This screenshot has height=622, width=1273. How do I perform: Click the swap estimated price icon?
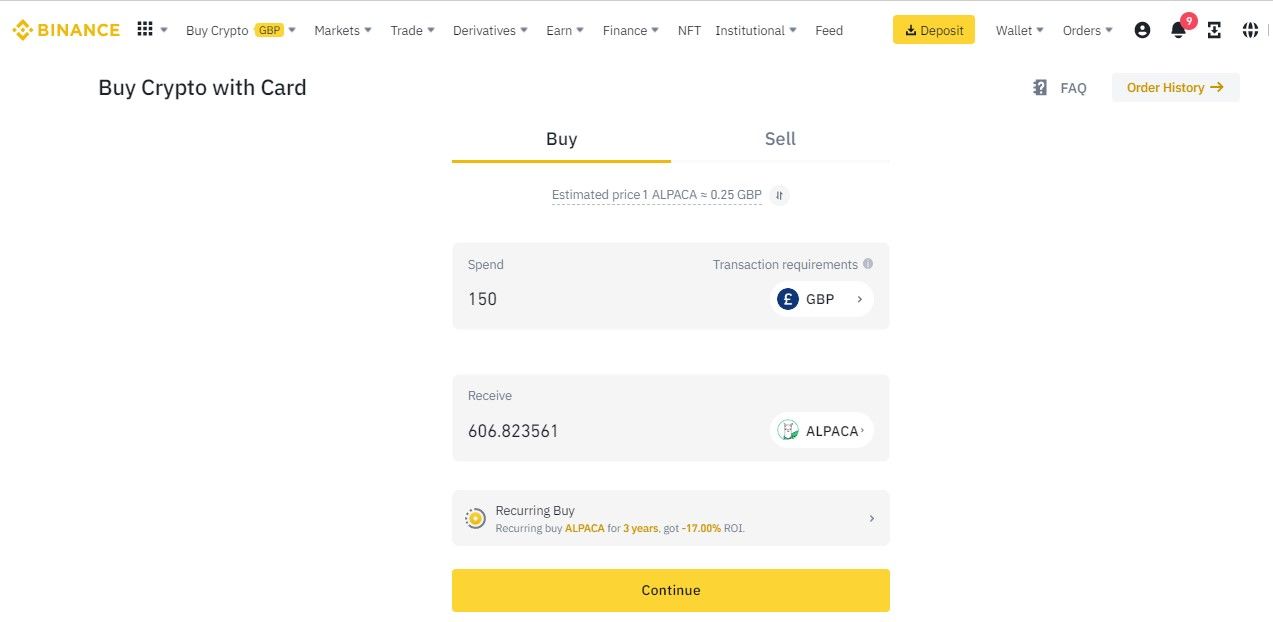780,195
